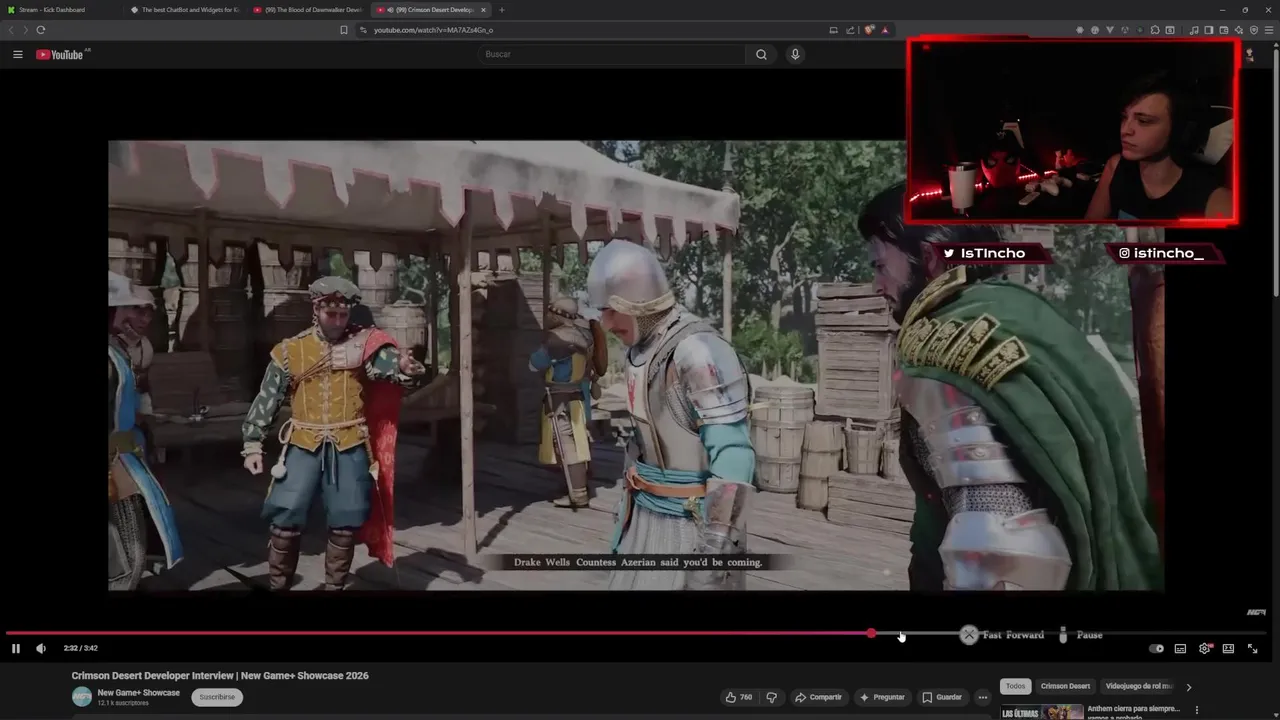Open the extensions puzzle icon
This screenshot has width=1280, height=720.
(x=1155, y=30)
